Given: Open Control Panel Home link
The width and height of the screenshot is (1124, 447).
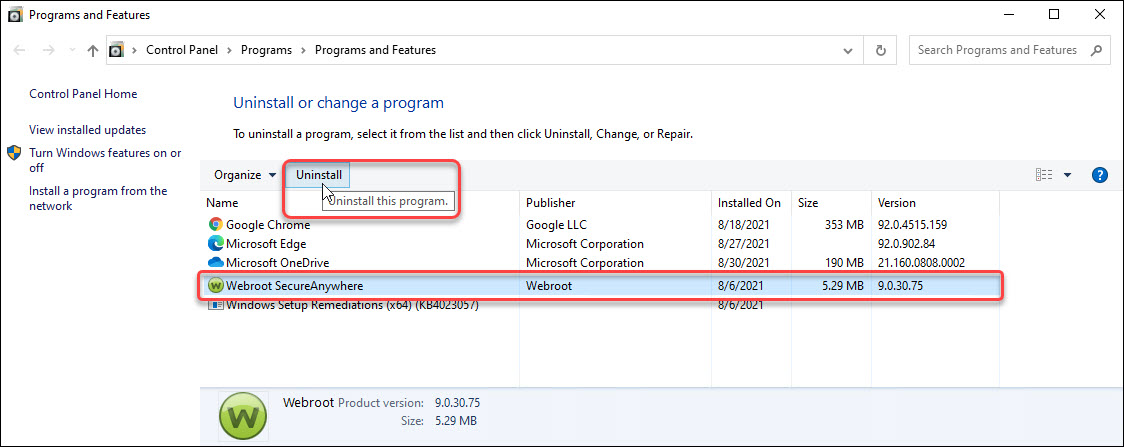Looking at the screenshot, I should click(83, 94).
